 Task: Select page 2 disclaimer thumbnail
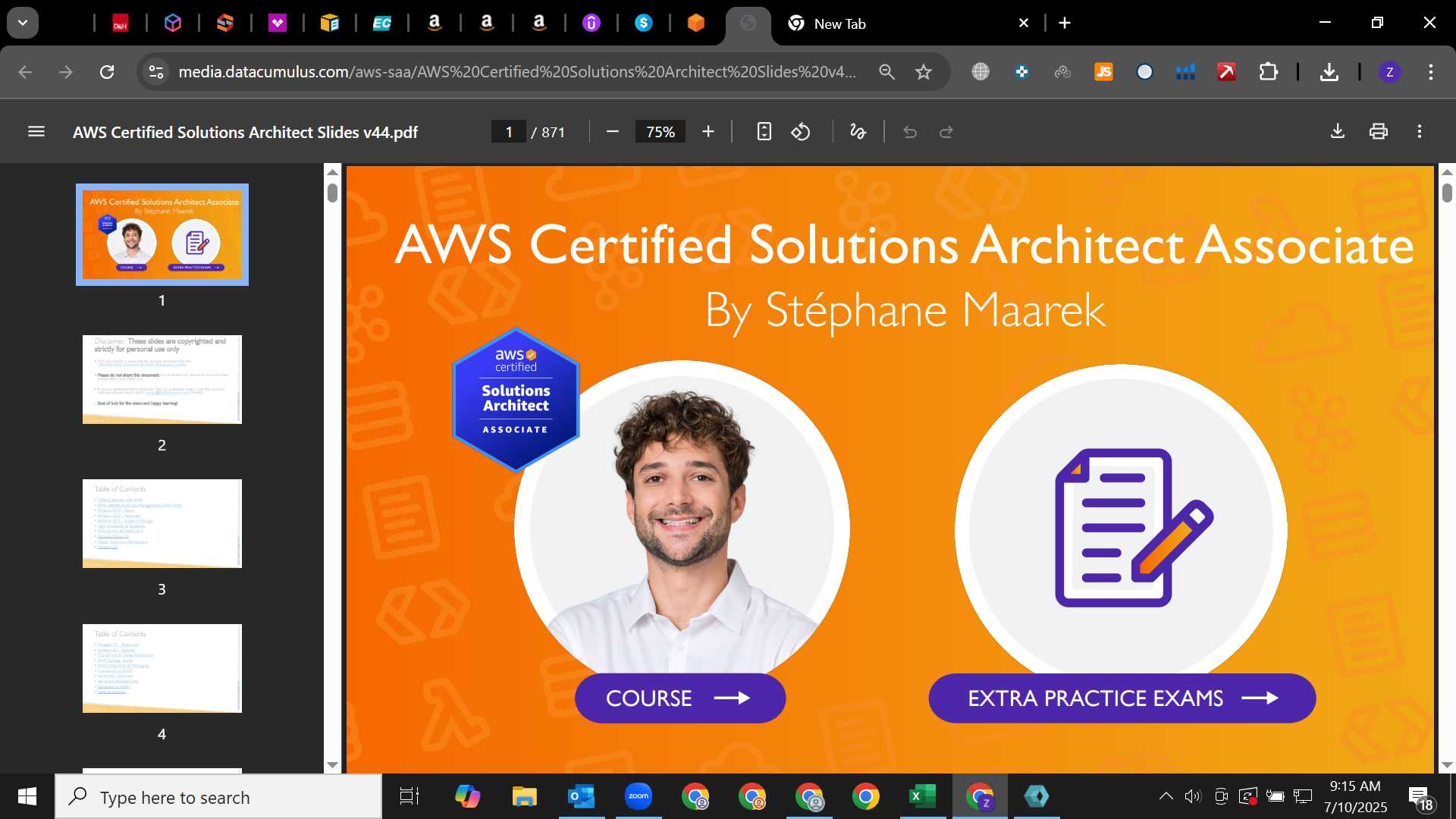click(x=162, y=379)
